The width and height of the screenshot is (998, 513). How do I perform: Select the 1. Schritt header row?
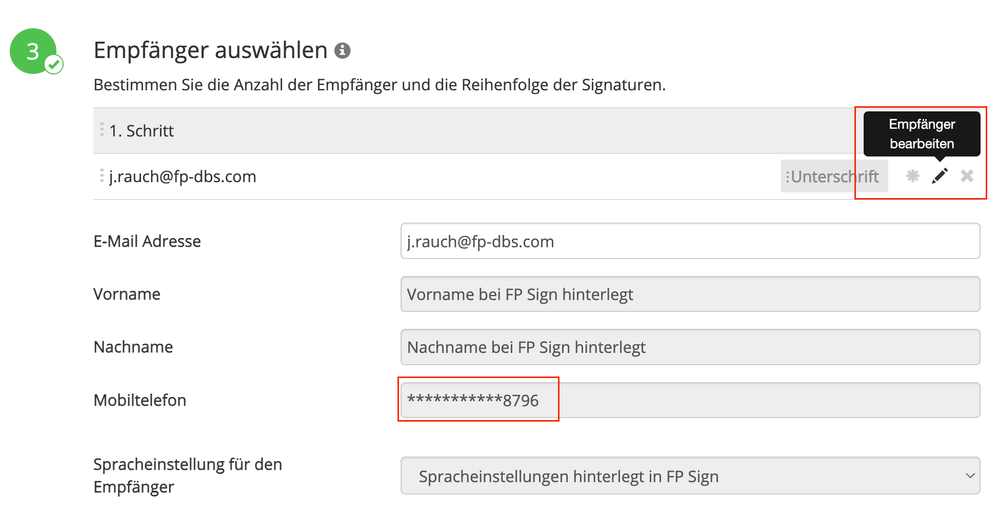tap(540, 130)
